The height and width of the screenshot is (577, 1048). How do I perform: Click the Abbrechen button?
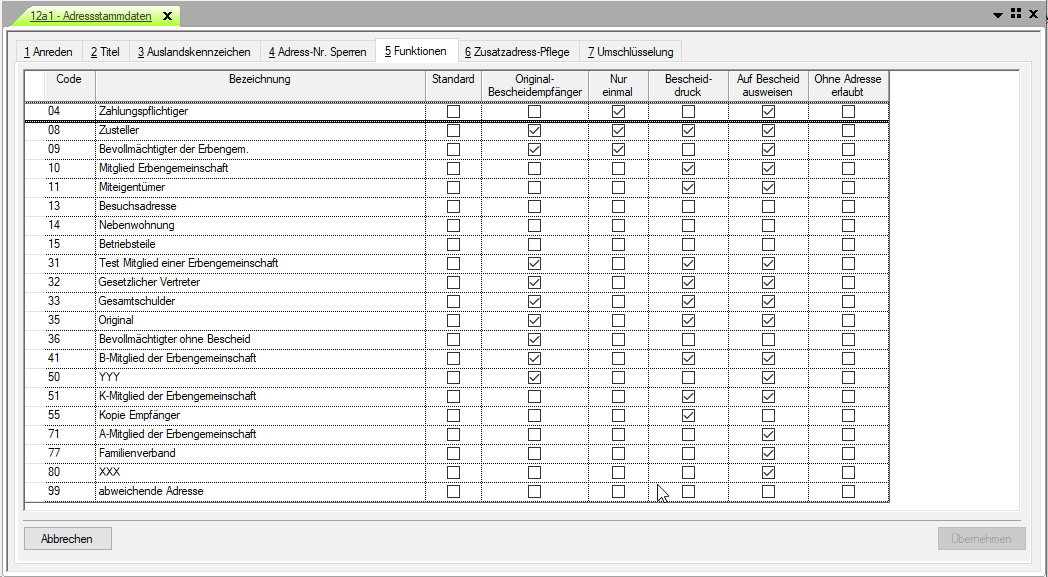(x=67, y=539)
